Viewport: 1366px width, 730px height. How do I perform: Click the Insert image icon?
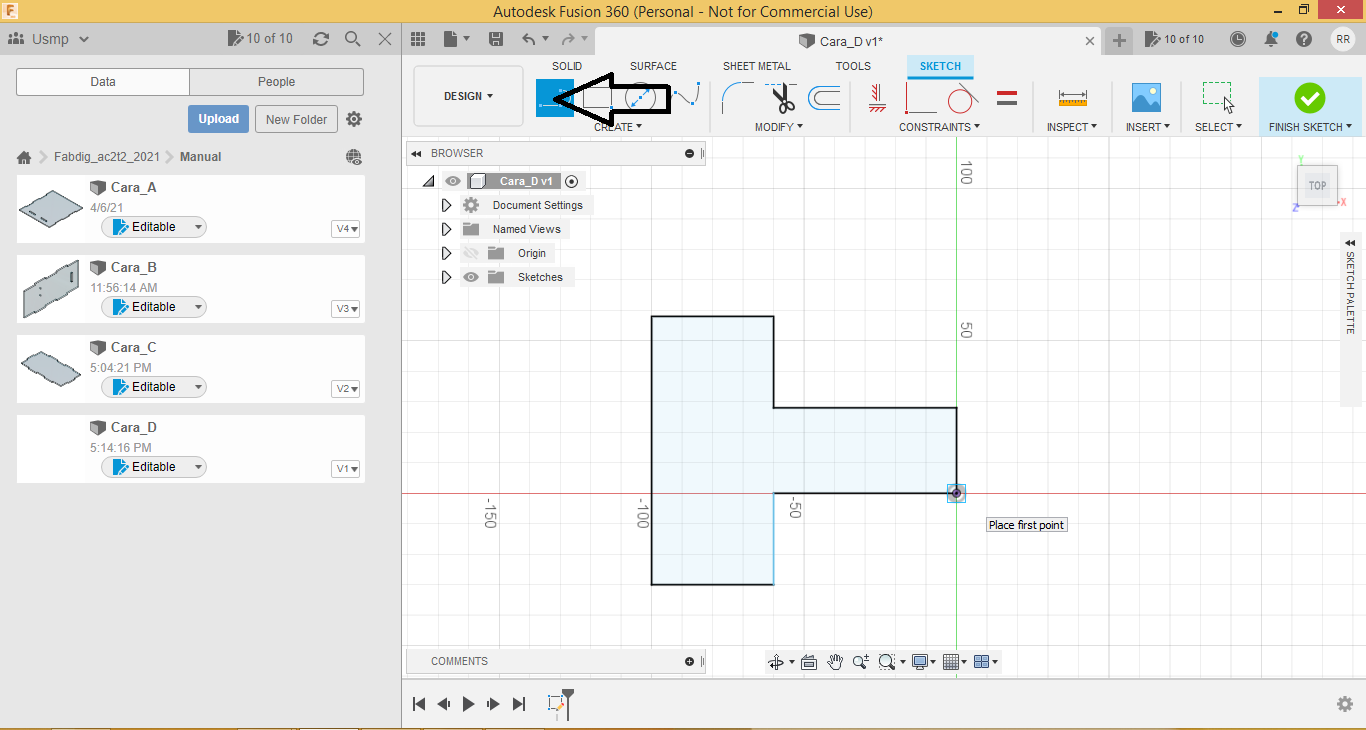tap(1146, 98)
